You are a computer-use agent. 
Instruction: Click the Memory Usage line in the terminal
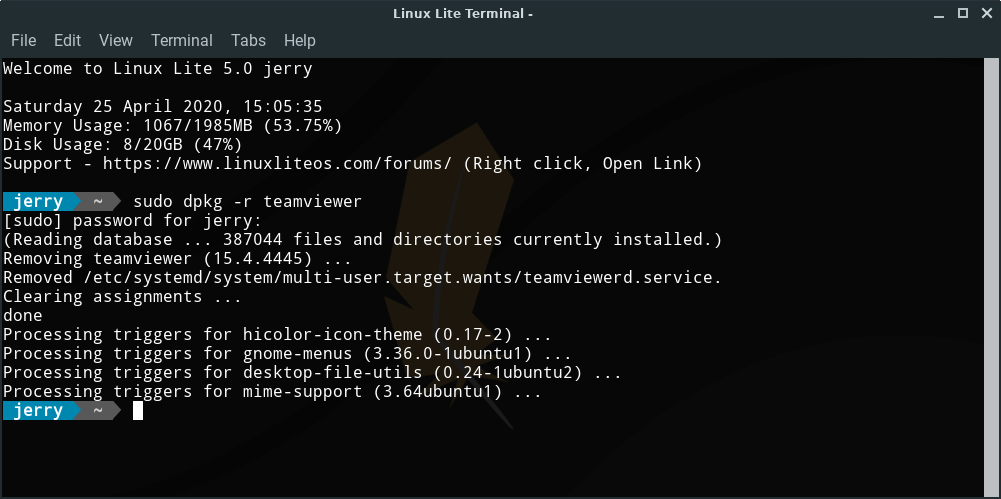tap(173, 126)
